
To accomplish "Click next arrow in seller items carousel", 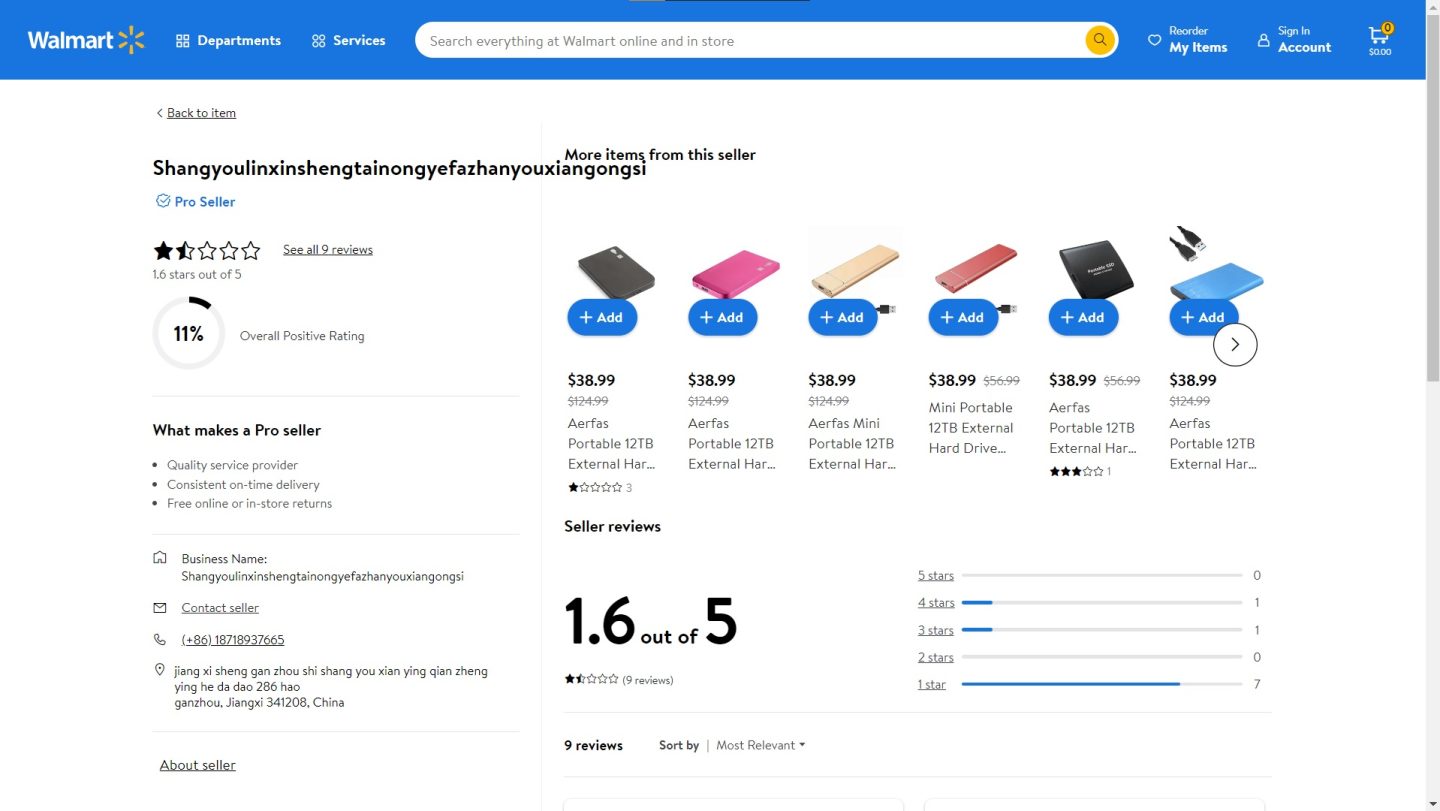I will (x=1234, y=344).
